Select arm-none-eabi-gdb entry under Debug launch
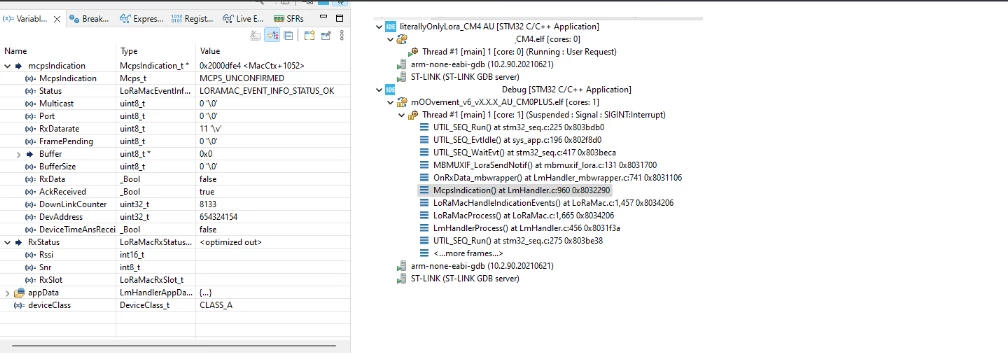 point(475,266)
